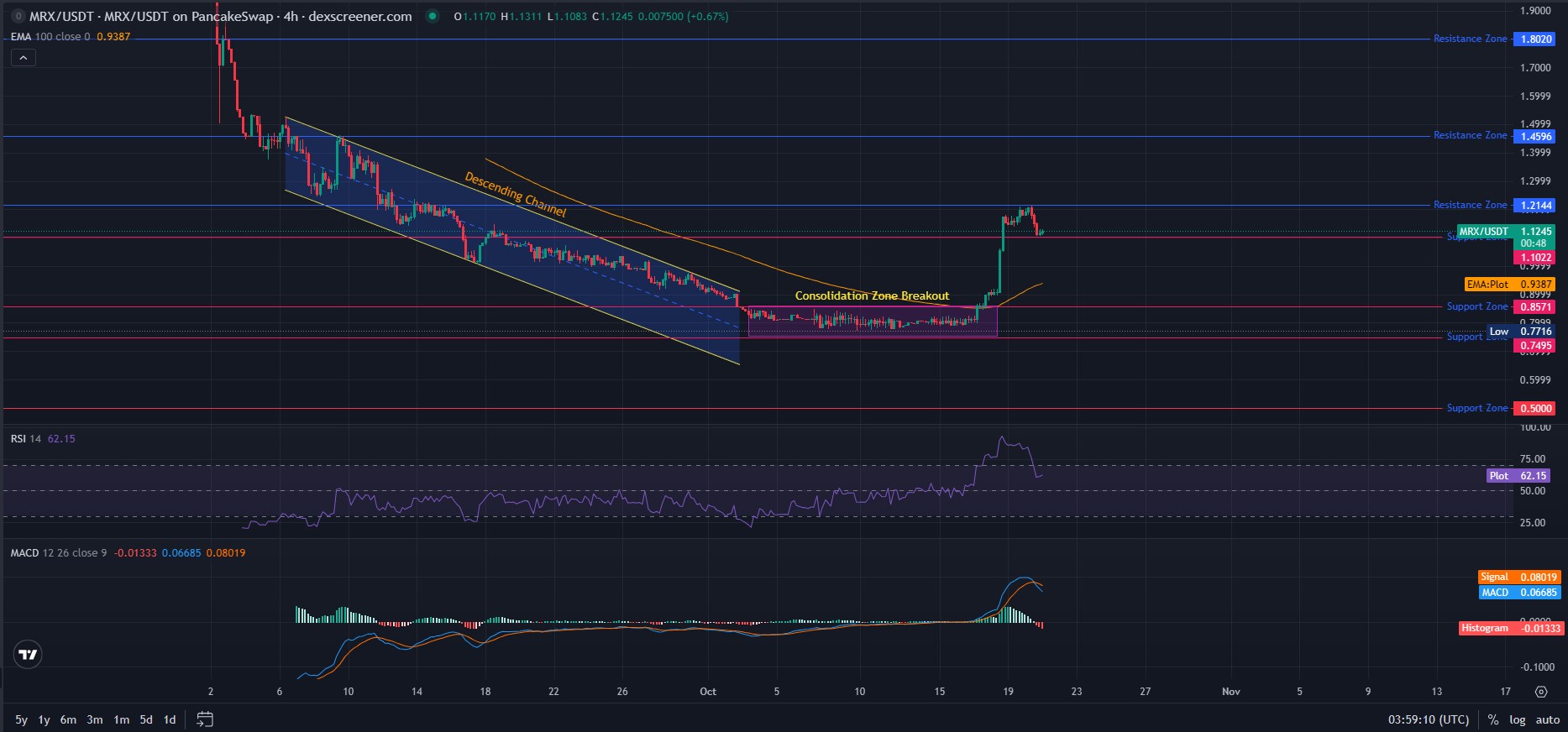
Task: Click the 1.1022 red price label
Action: tap(1535, 258)
